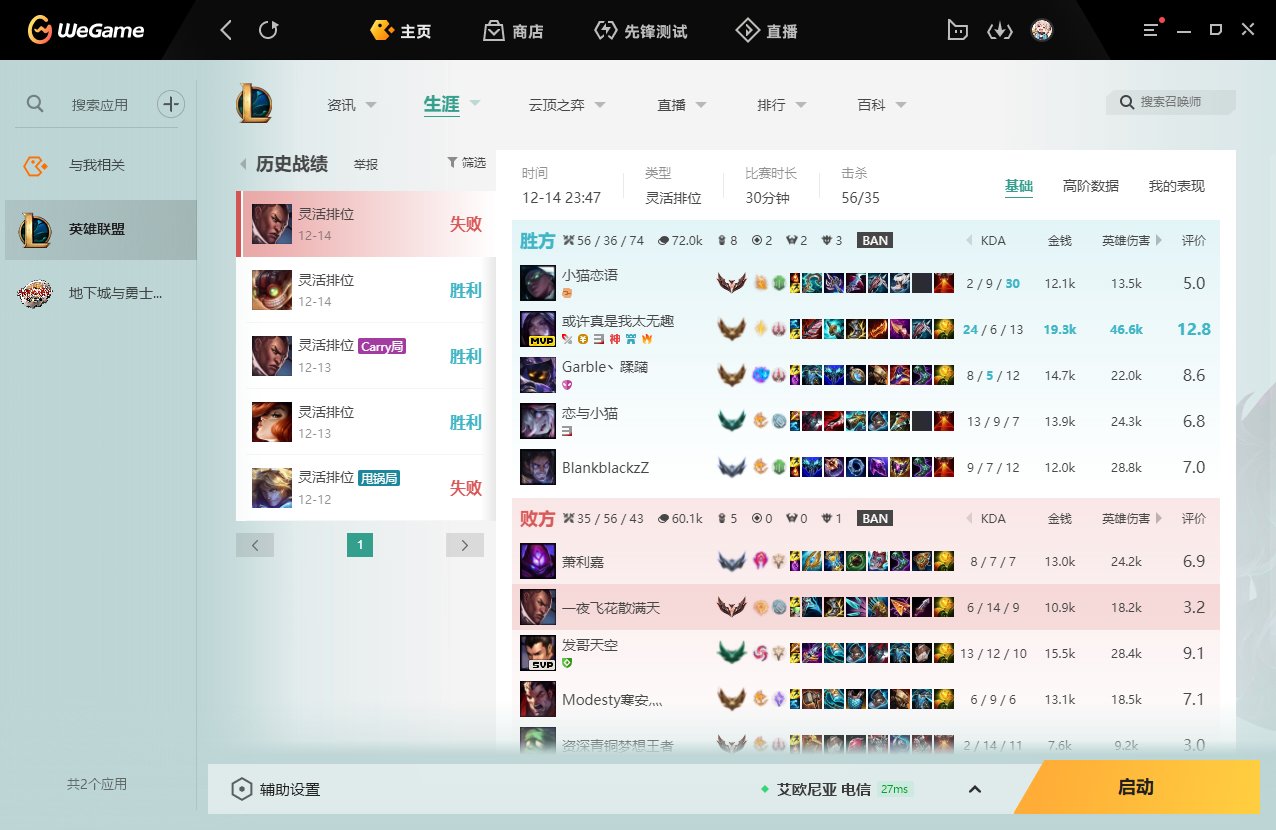Collapse 历史战绩 with left triangle

tap(243, 164)
